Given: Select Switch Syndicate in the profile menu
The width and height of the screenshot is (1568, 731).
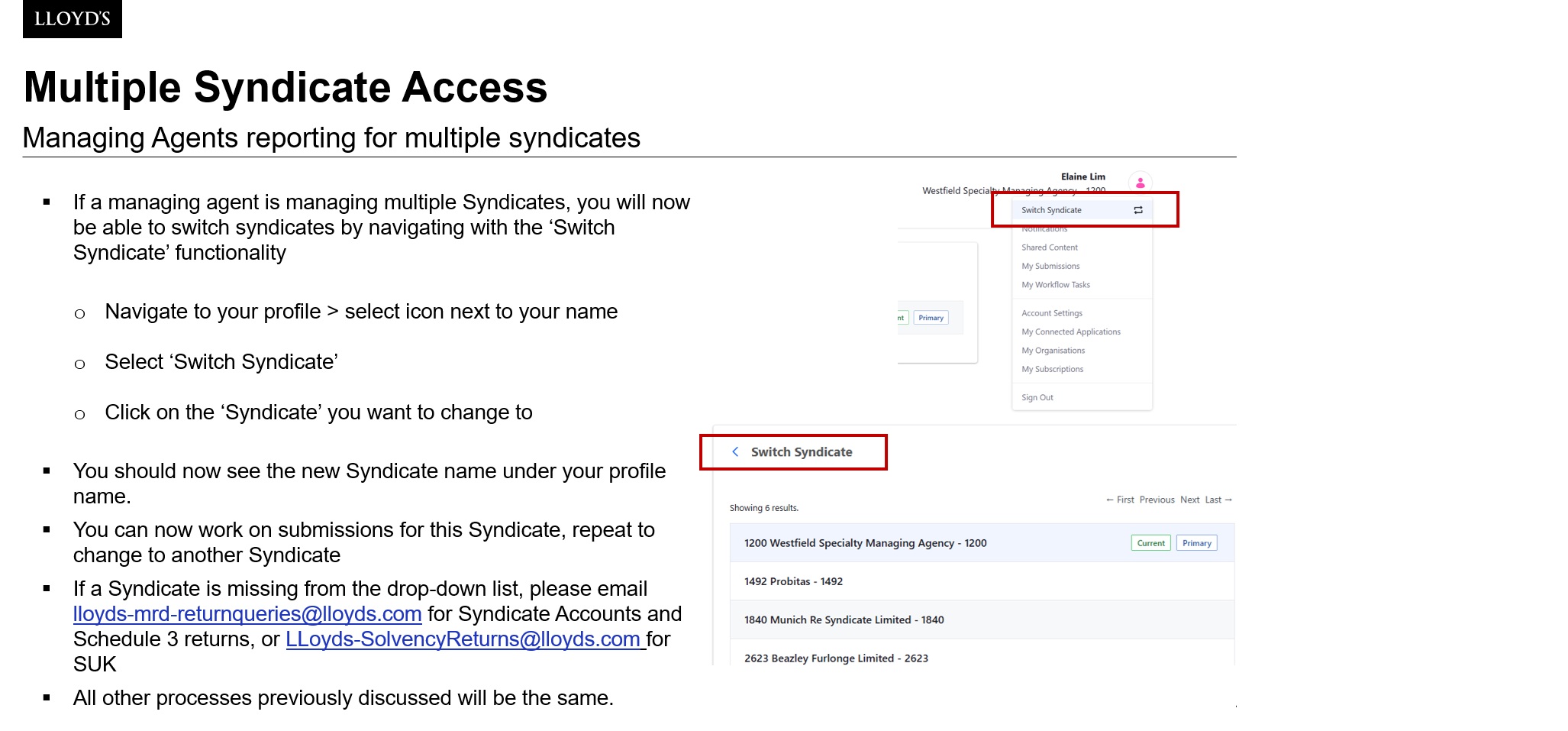Looking at the screenshot, I should tap(1051, 210).
